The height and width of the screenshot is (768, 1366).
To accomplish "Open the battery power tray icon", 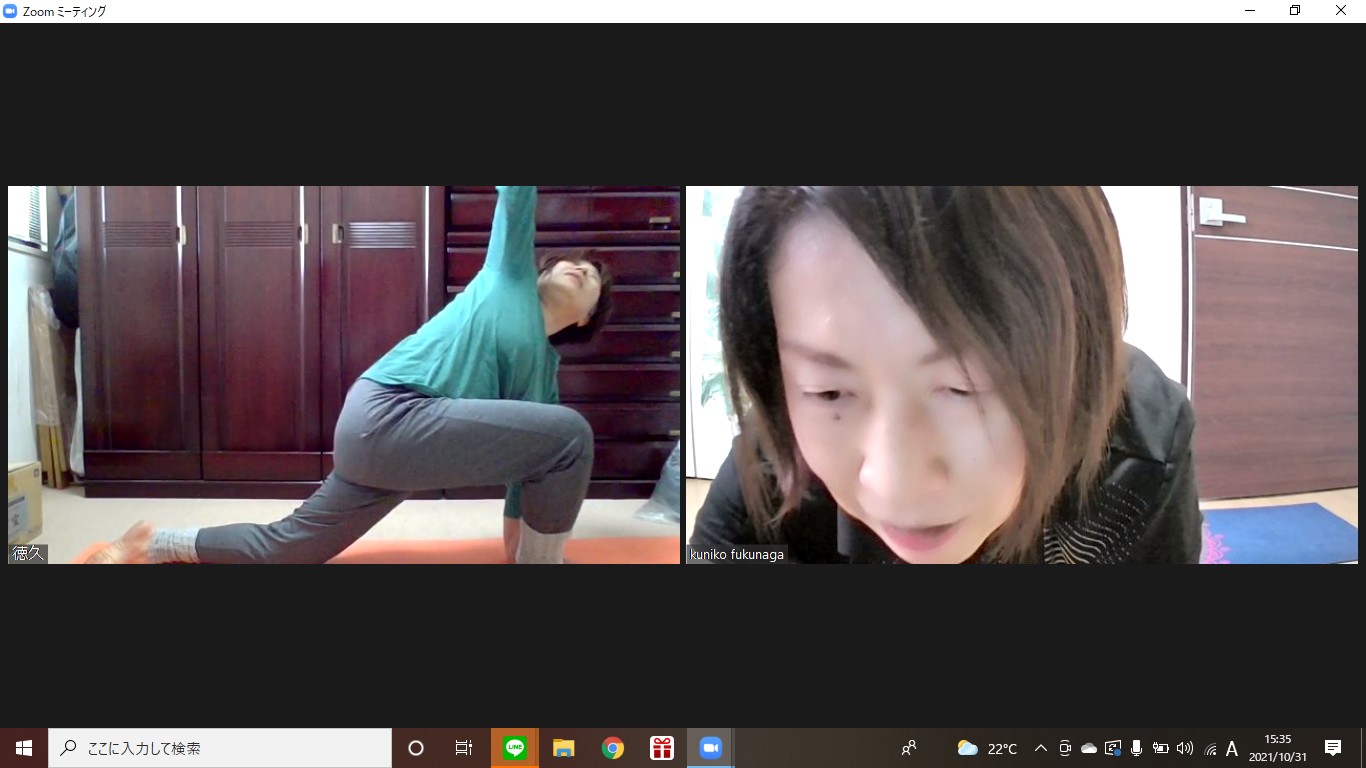I will 1161,748.
